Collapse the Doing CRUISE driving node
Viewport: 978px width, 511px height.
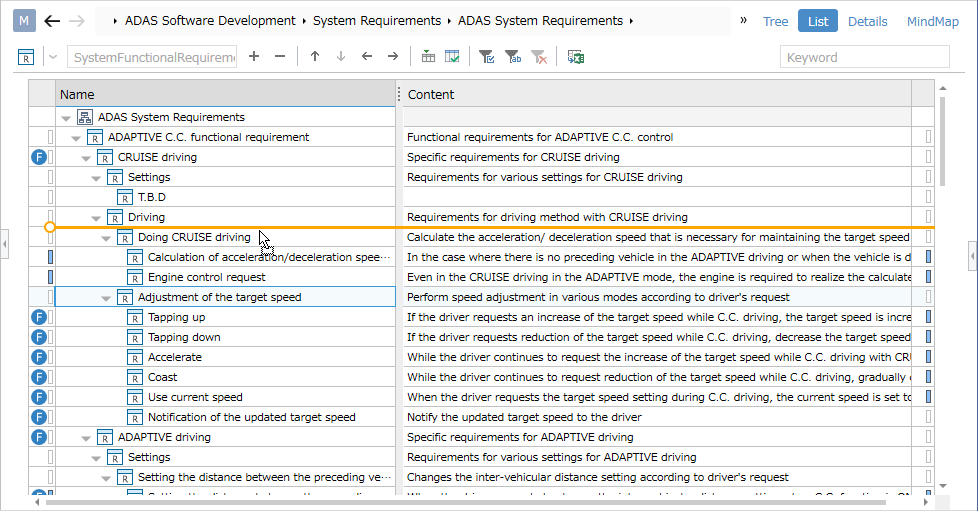coord(106,238)
